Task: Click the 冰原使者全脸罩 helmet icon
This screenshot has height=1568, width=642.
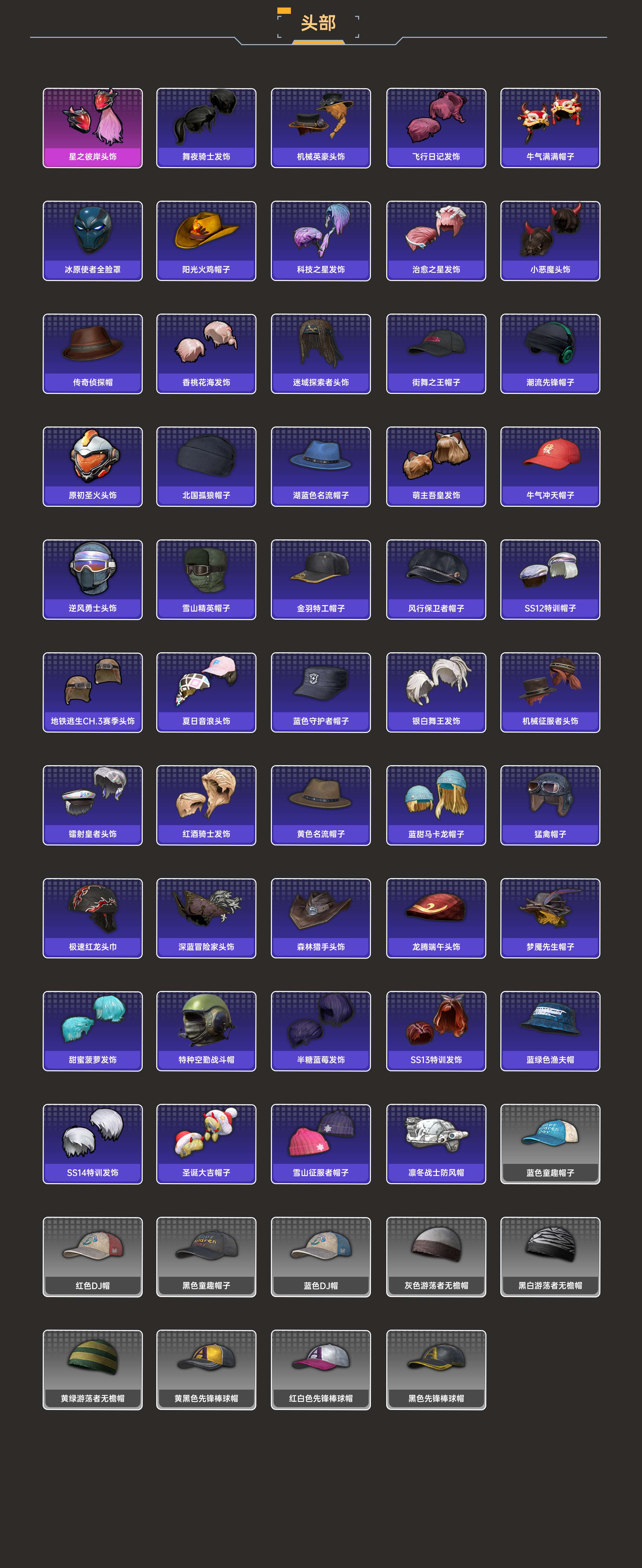Action: [x=93, y=230]
